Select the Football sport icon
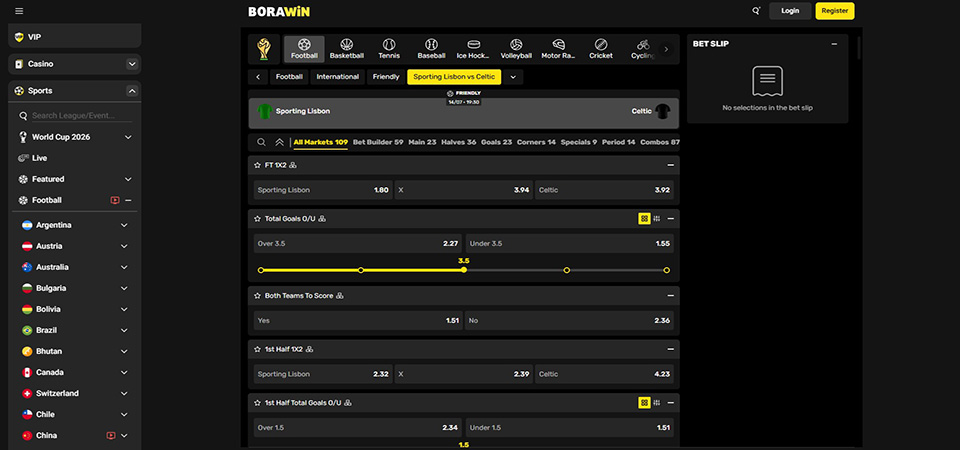960x450 pixels. [x=304, y=49]
